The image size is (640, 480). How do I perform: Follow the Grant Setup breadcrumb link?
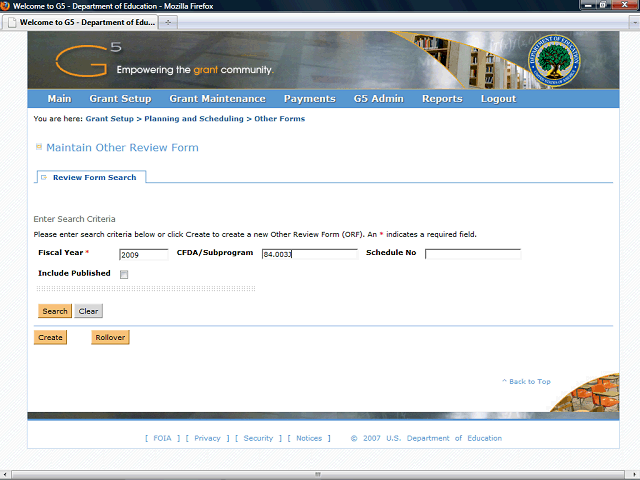coord(109,119)
